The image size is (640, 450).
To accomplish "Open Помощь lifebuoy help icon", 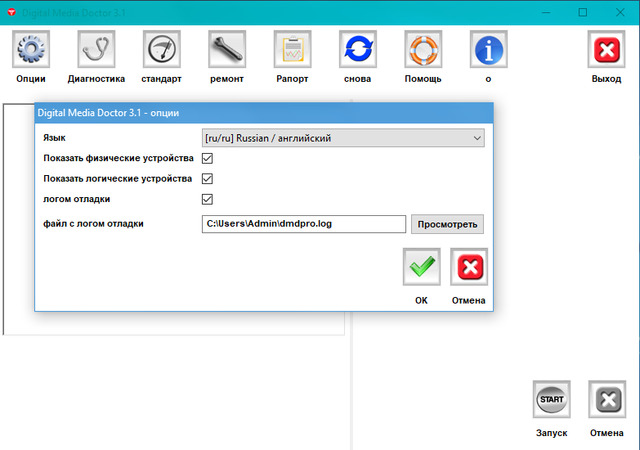I will pos(423,49).
